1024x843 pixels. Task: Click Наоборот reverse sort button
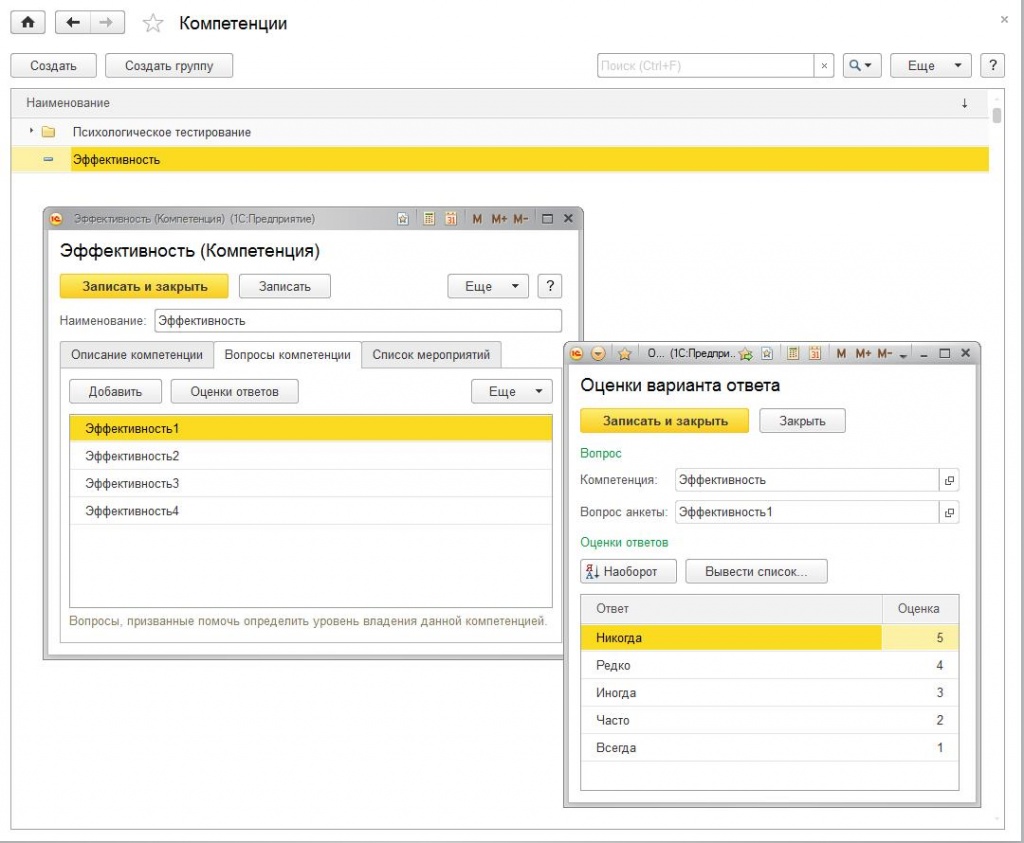point(628,571)
